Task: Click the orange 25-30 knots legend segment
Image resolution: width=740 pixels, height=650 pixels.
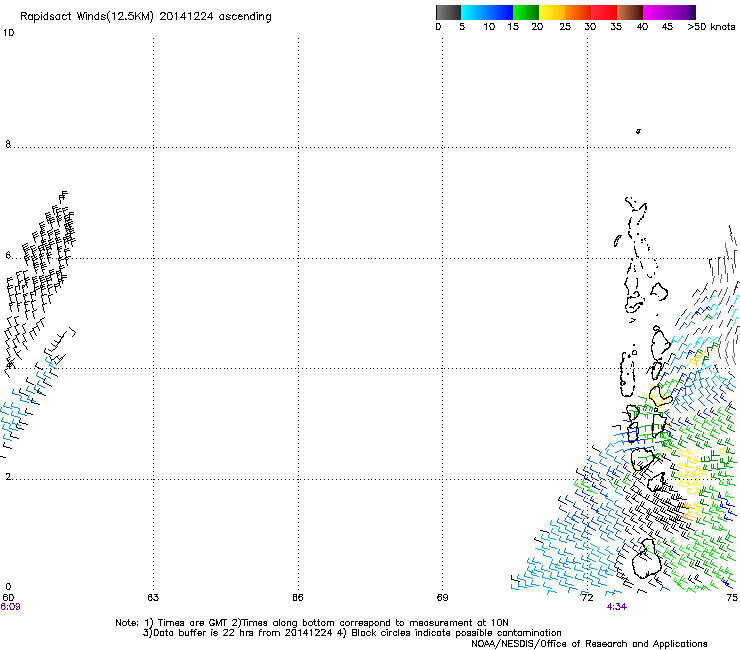Action: (578, 12)
